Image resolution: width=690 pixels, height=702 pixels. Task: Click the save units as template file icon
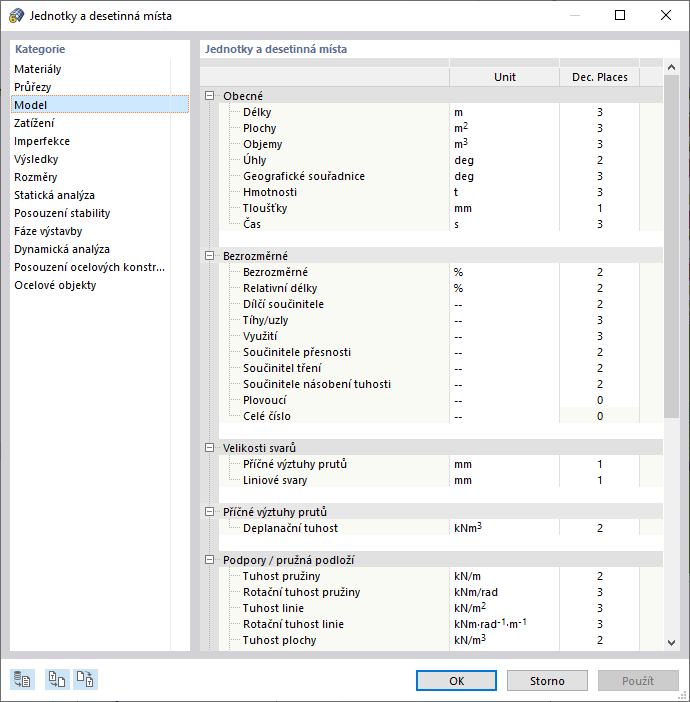[85, 679]
